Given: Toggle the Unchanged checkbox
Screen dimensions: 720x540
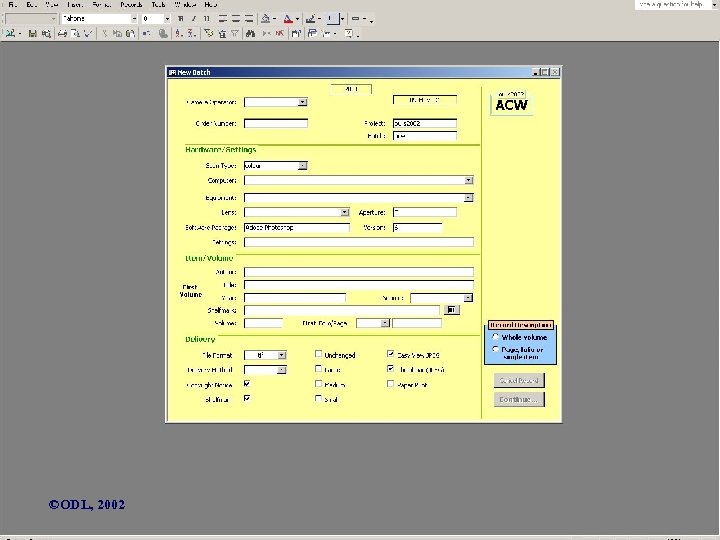Looking at the screenshot, I should point(318,354).
